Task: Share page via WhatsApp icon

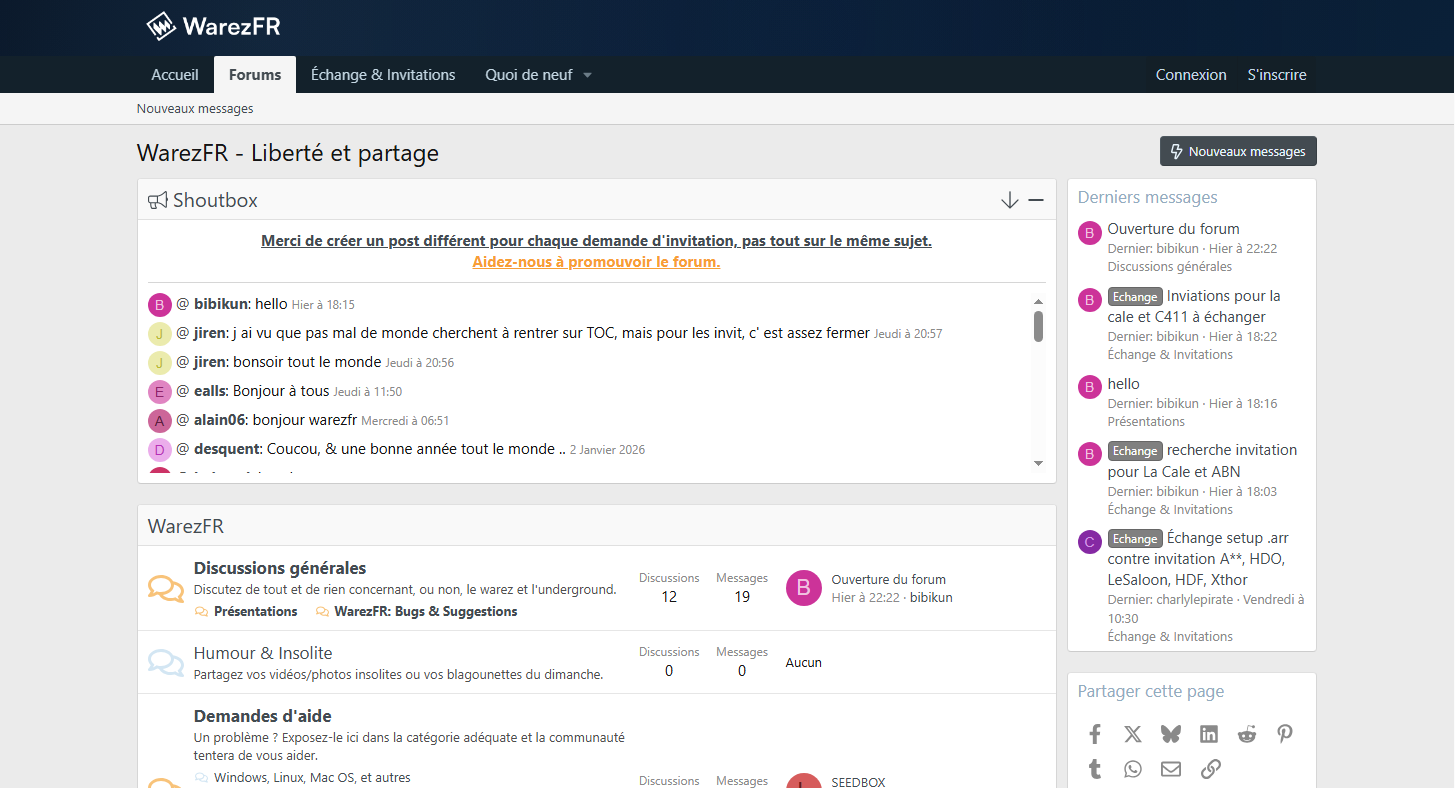Action: click(1133, 769)
